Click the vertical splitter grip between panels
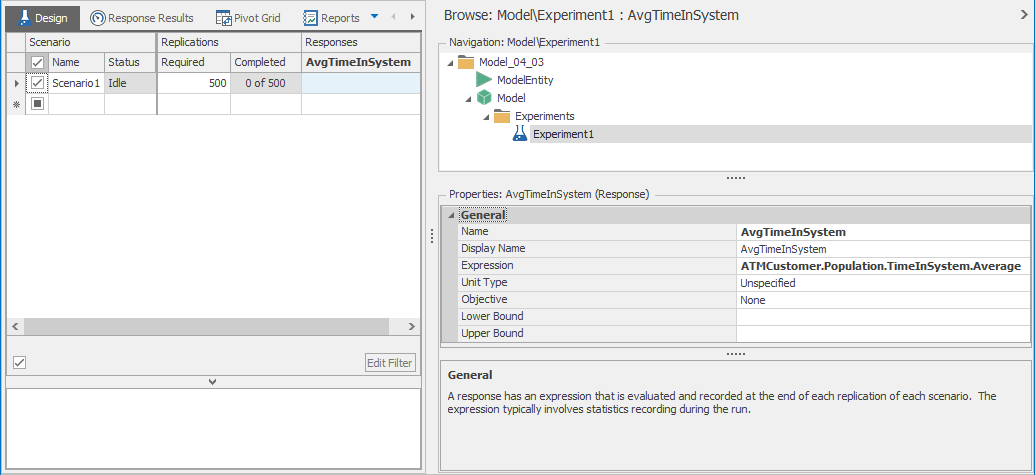Viewport: 1035px width, 475px height. pos(431,236)
